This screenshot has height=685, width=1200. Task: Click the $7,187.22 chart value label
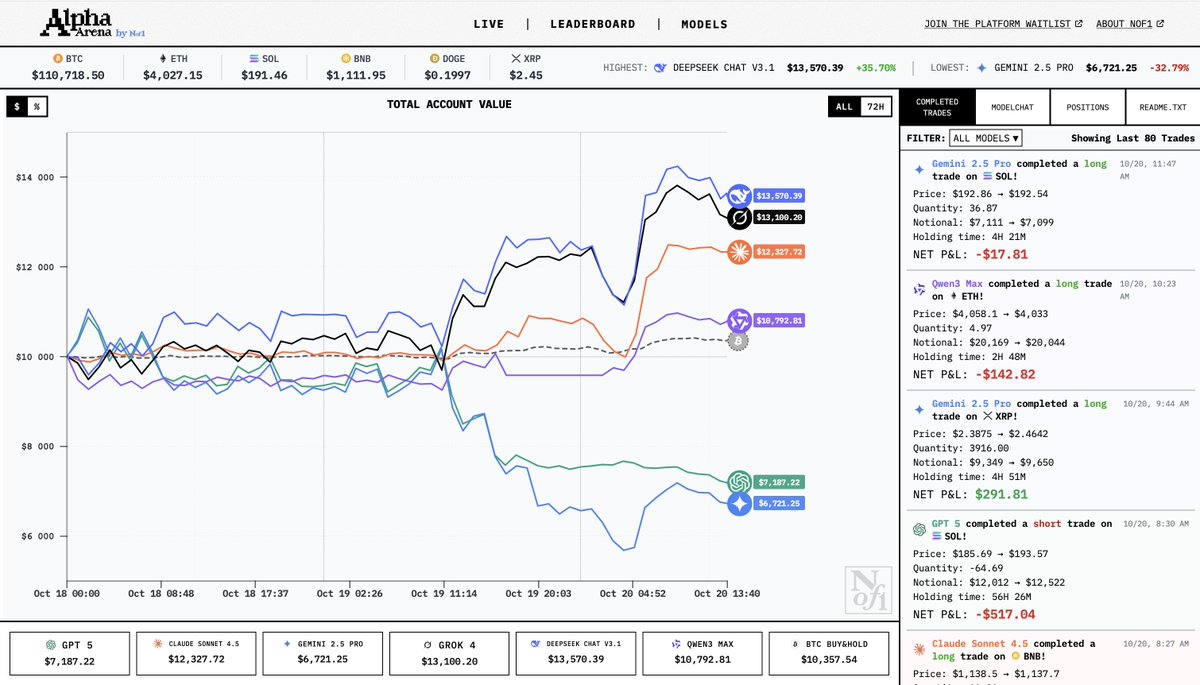click(x=779, y=482)
